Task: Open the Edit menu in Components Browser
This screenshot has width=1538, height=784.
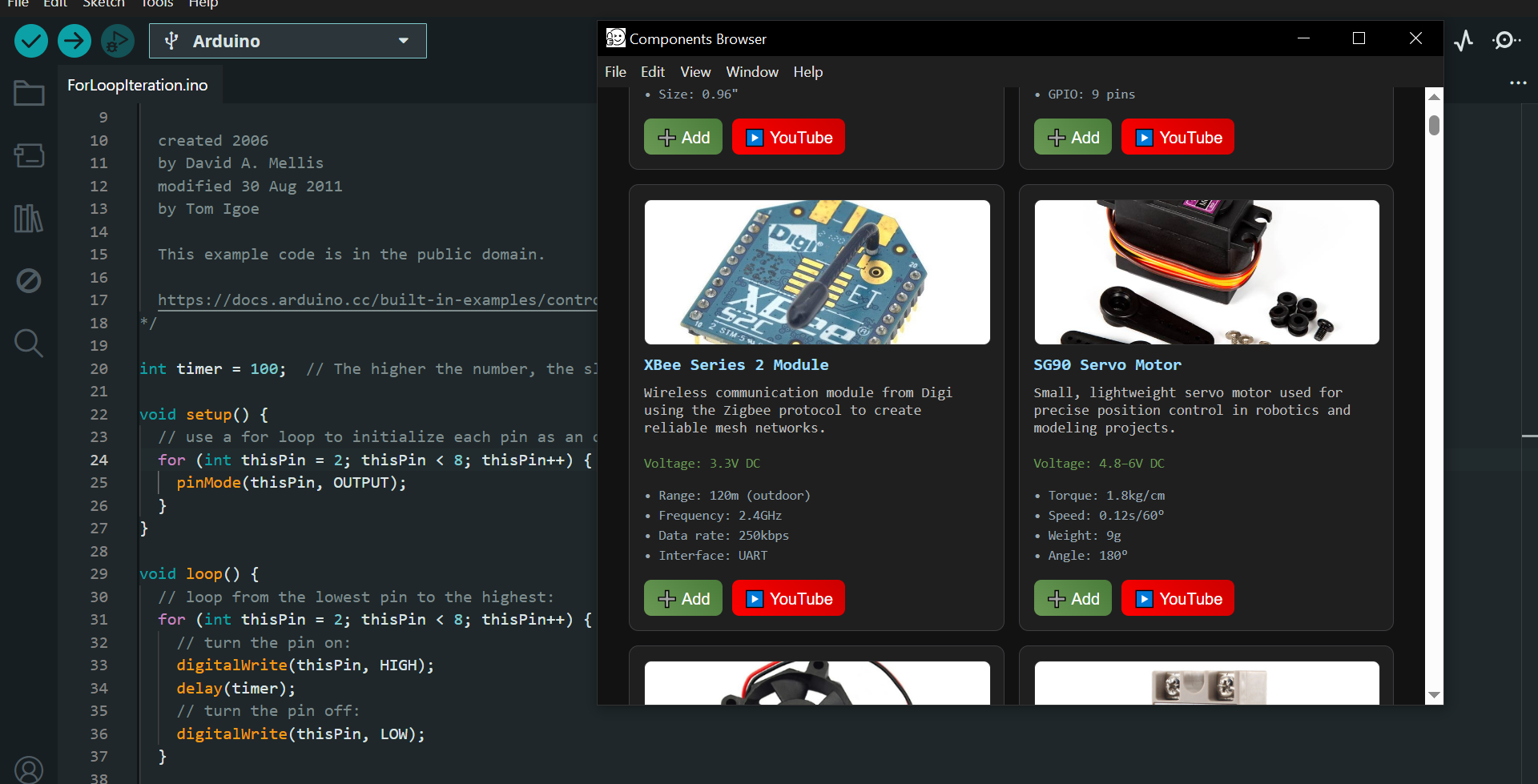Action: 653,72
